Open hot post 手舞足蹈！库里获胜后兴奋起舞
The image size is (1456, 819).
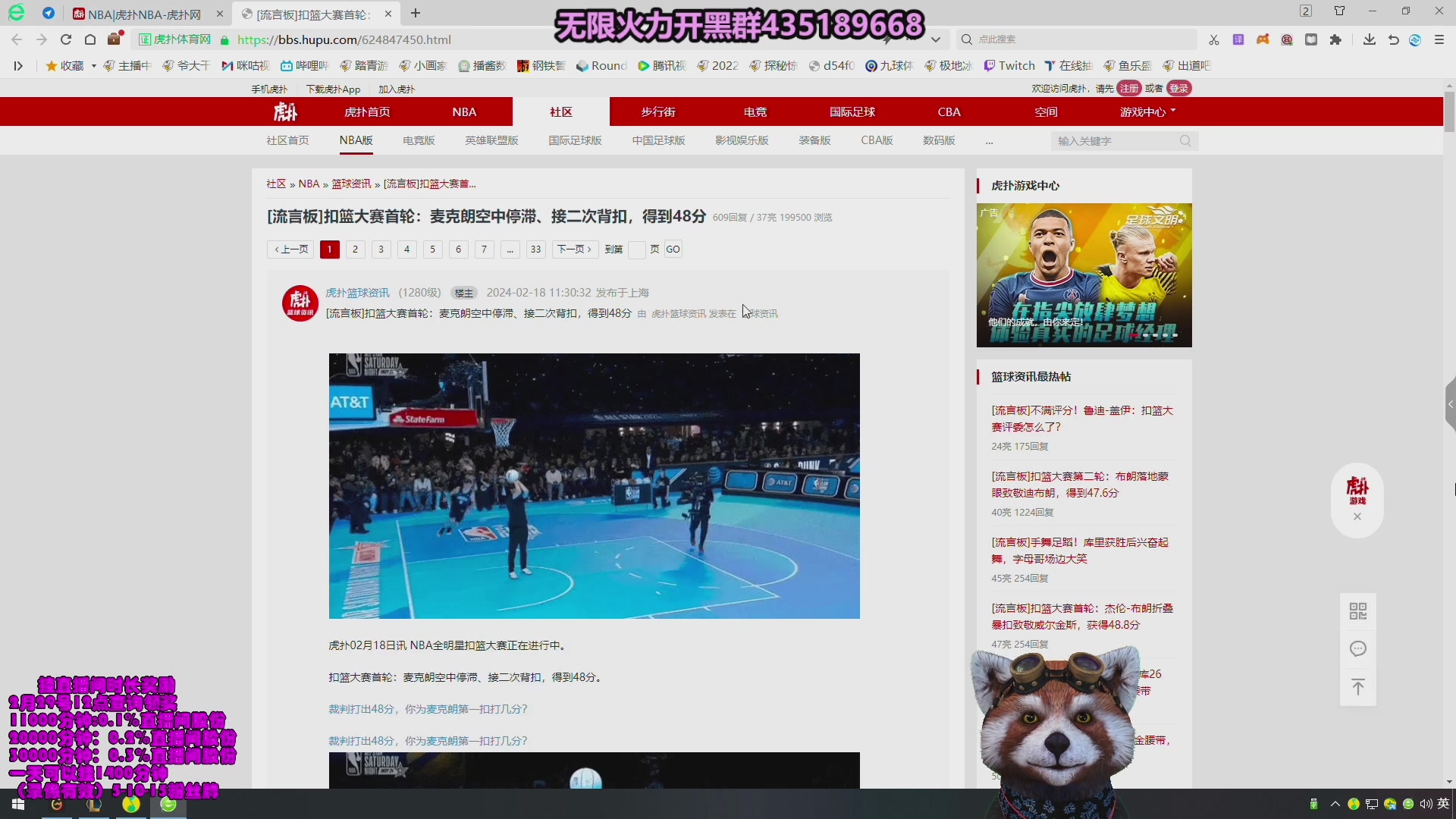pyautogui.click(x=1080, y=551)
